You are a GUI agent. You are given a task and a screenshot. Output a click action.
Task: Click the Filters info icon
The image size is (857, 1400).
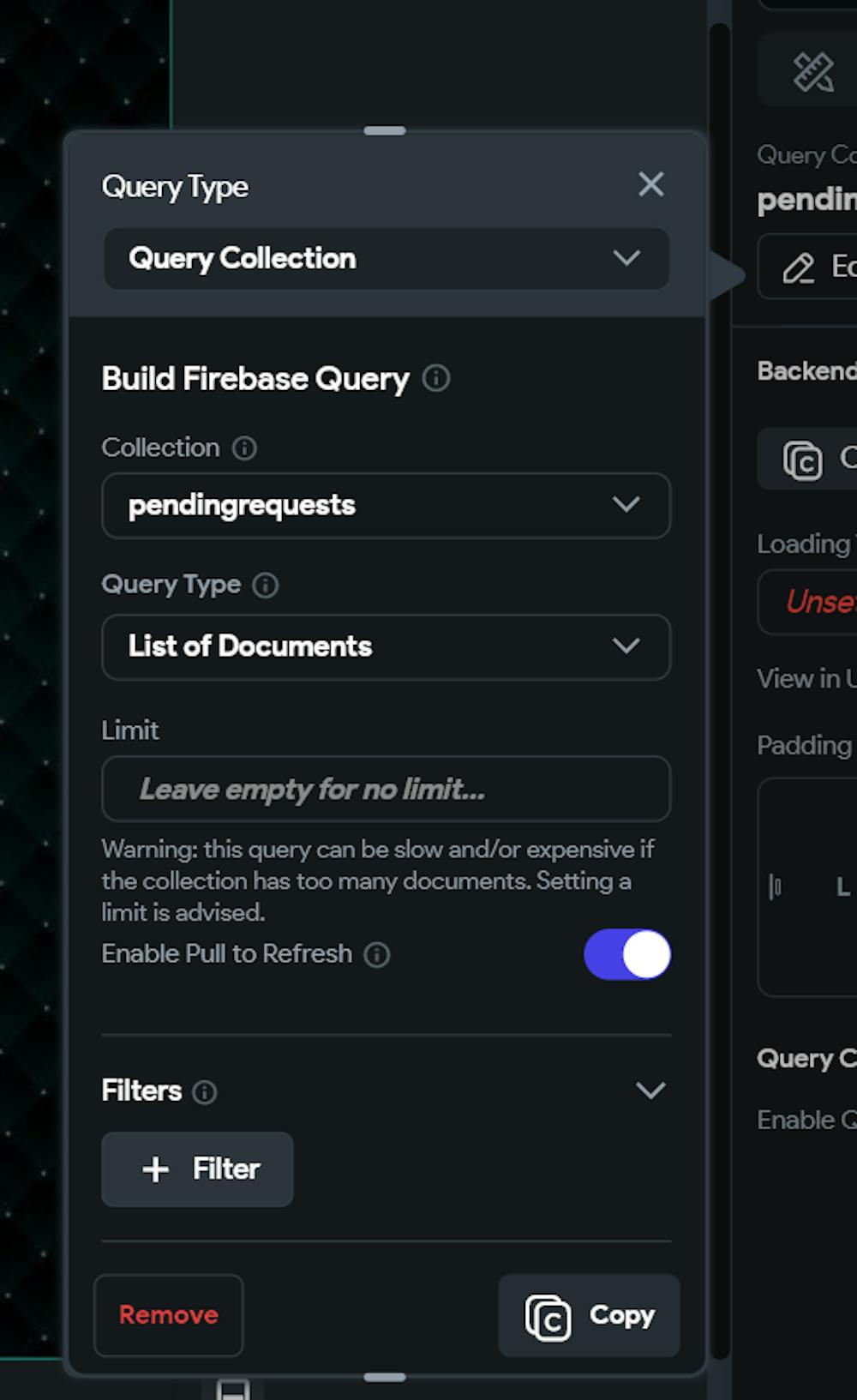point(205,1091)
